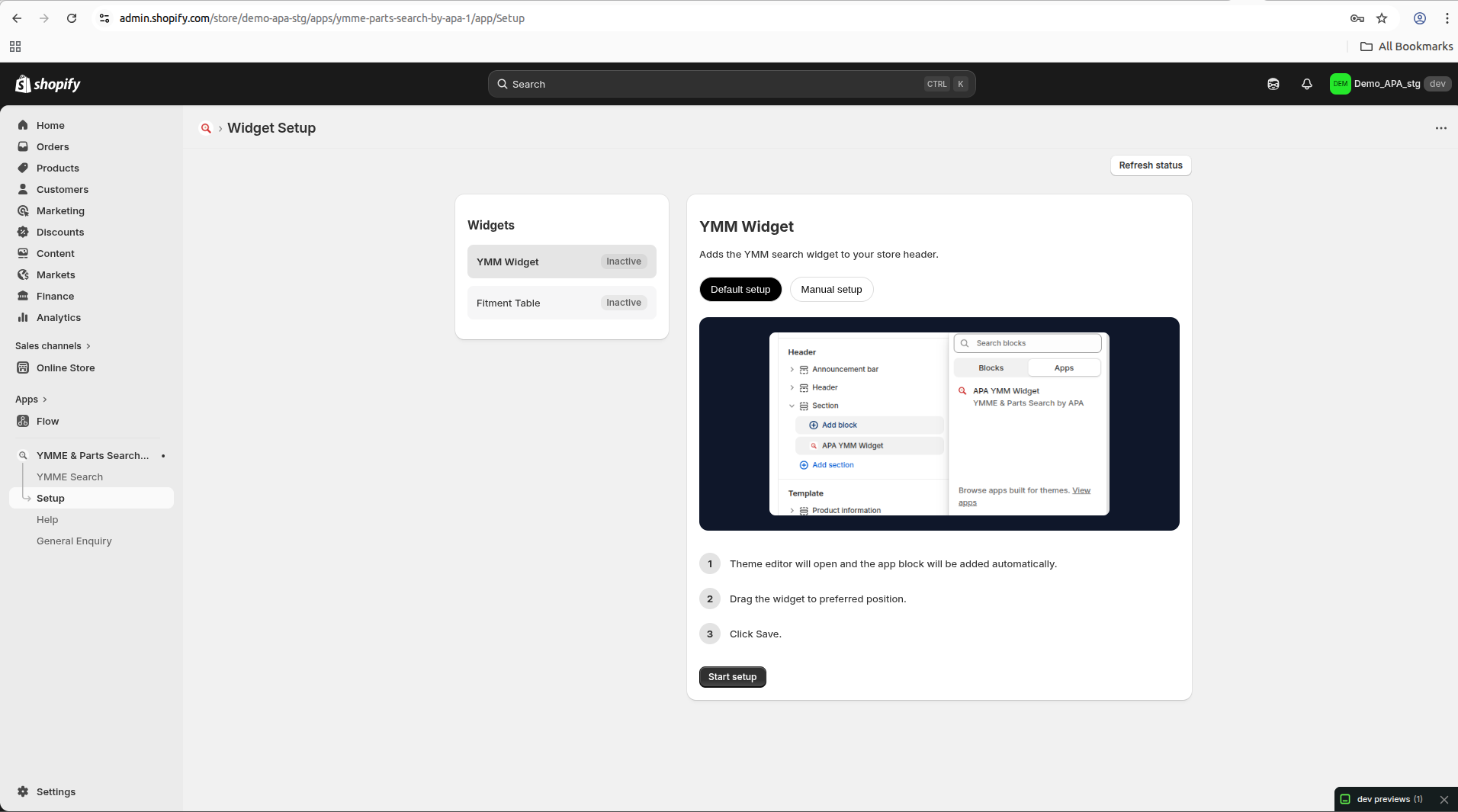Click the Start setup button

(732, 677)
